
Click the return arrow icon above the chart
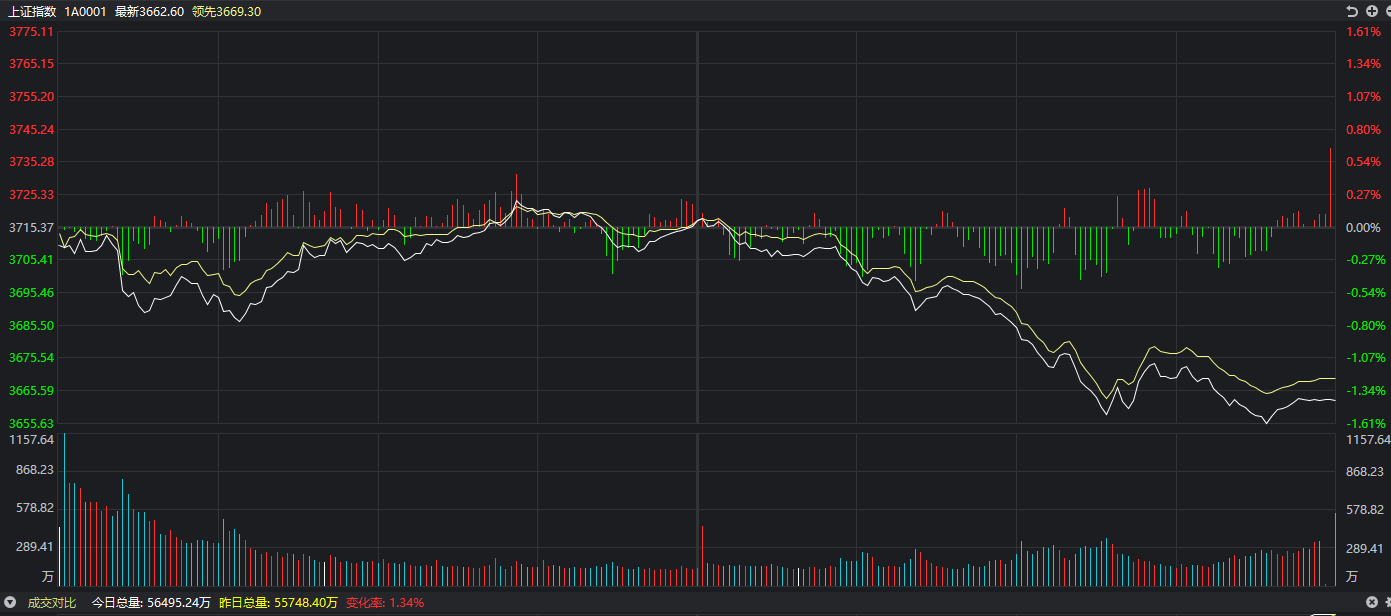tap(1352, 11)
